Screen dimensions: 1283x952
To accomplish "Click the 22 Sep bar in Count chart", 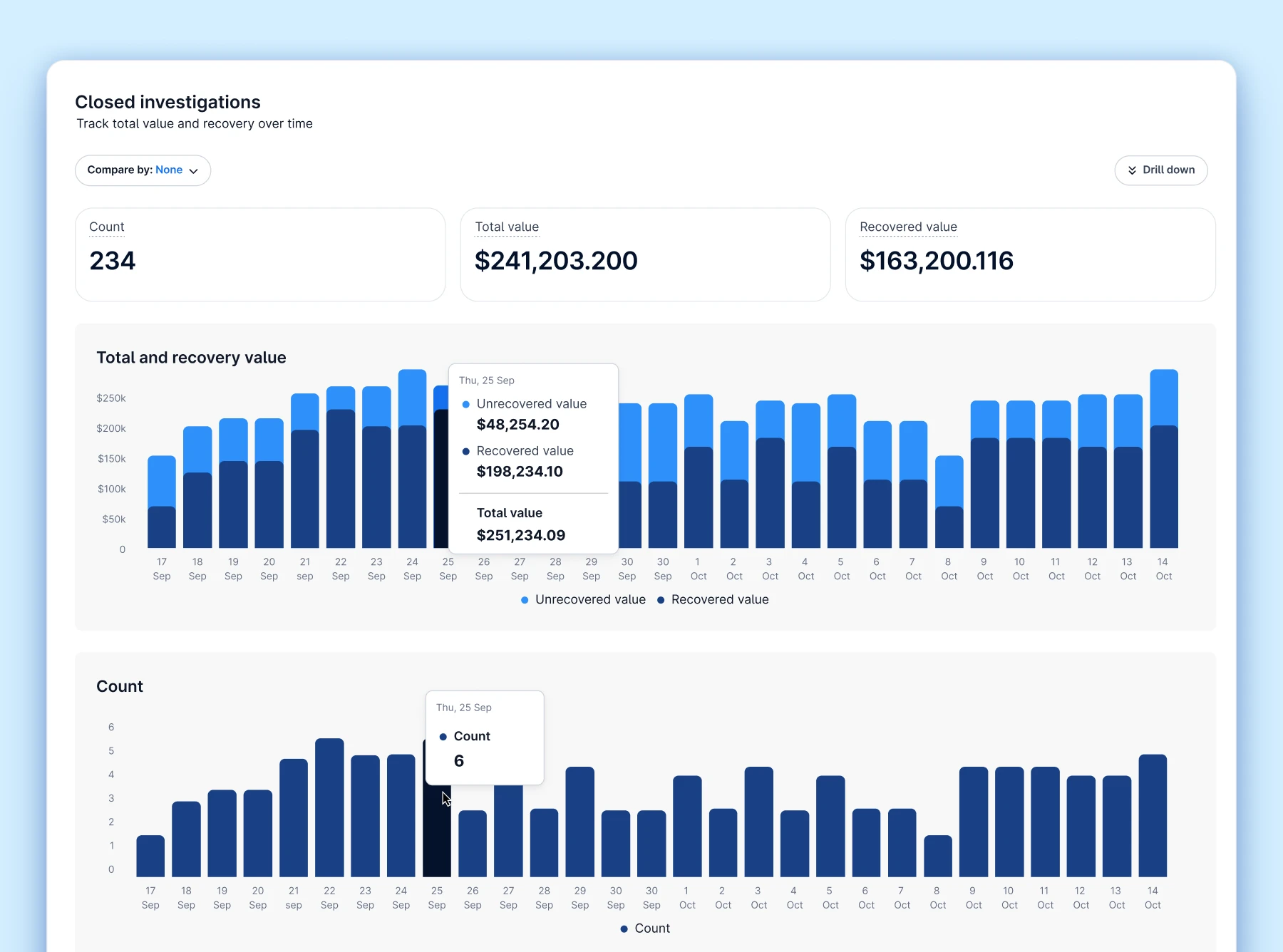I will (329, 807).
